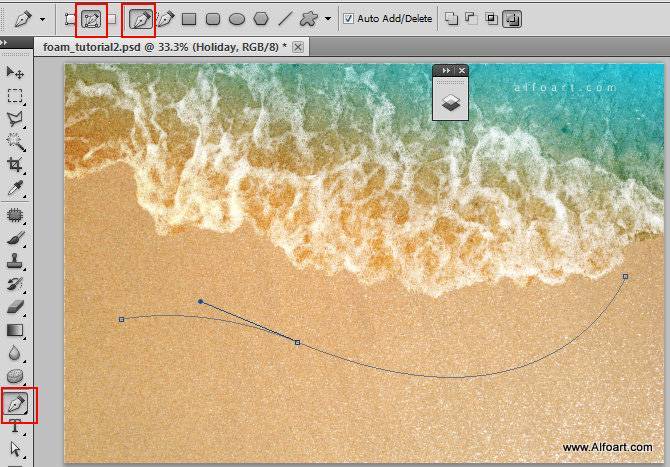Switch to the foam_tutorial2.psd document tab

[160, 47]
